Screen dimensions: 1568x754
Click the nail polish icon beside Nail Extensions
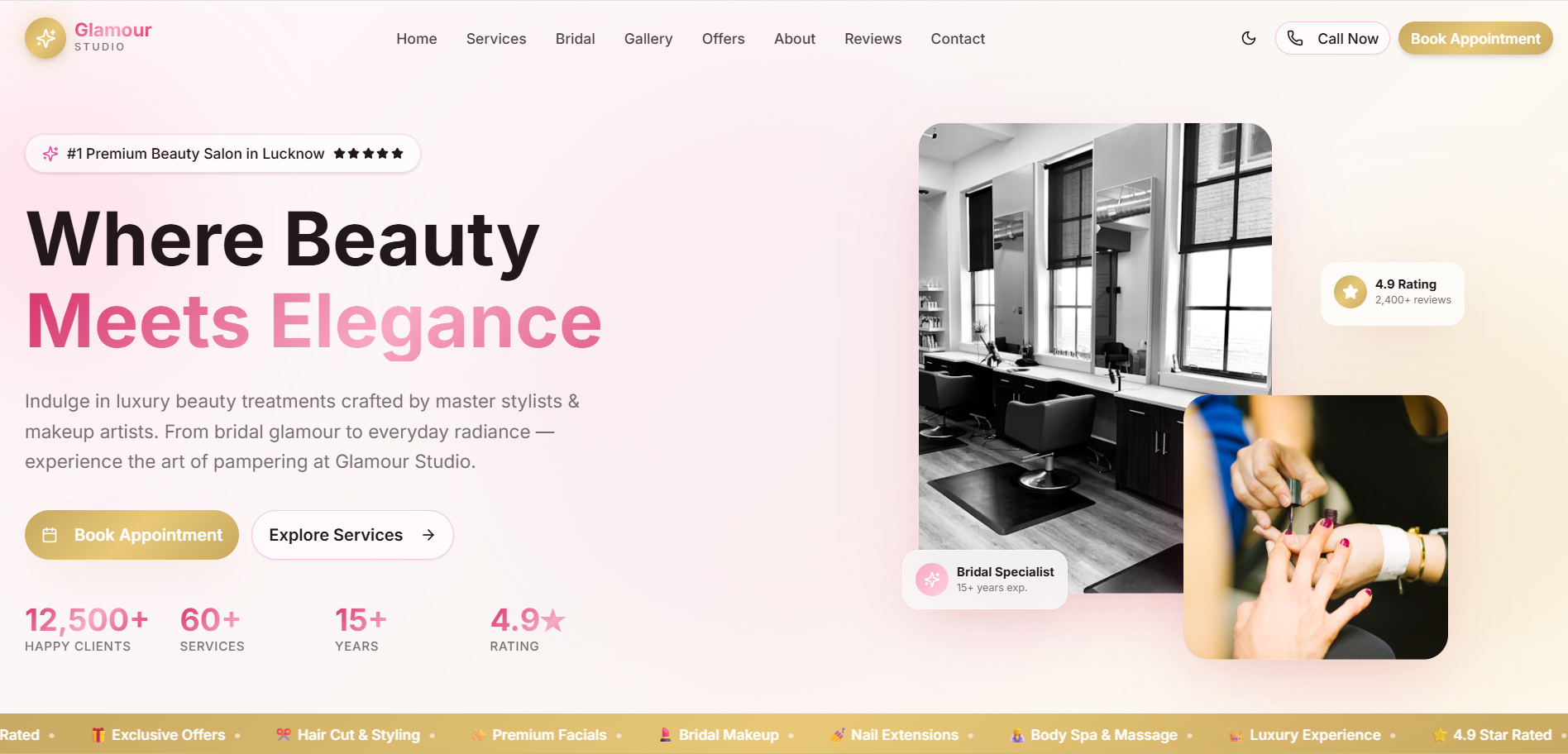(x=838, y=735)
